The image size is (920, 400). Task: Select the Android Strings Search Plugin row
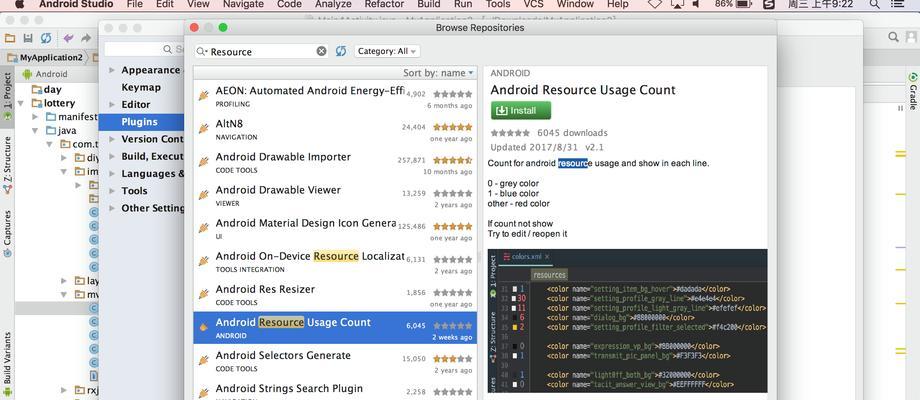point(335,389)
